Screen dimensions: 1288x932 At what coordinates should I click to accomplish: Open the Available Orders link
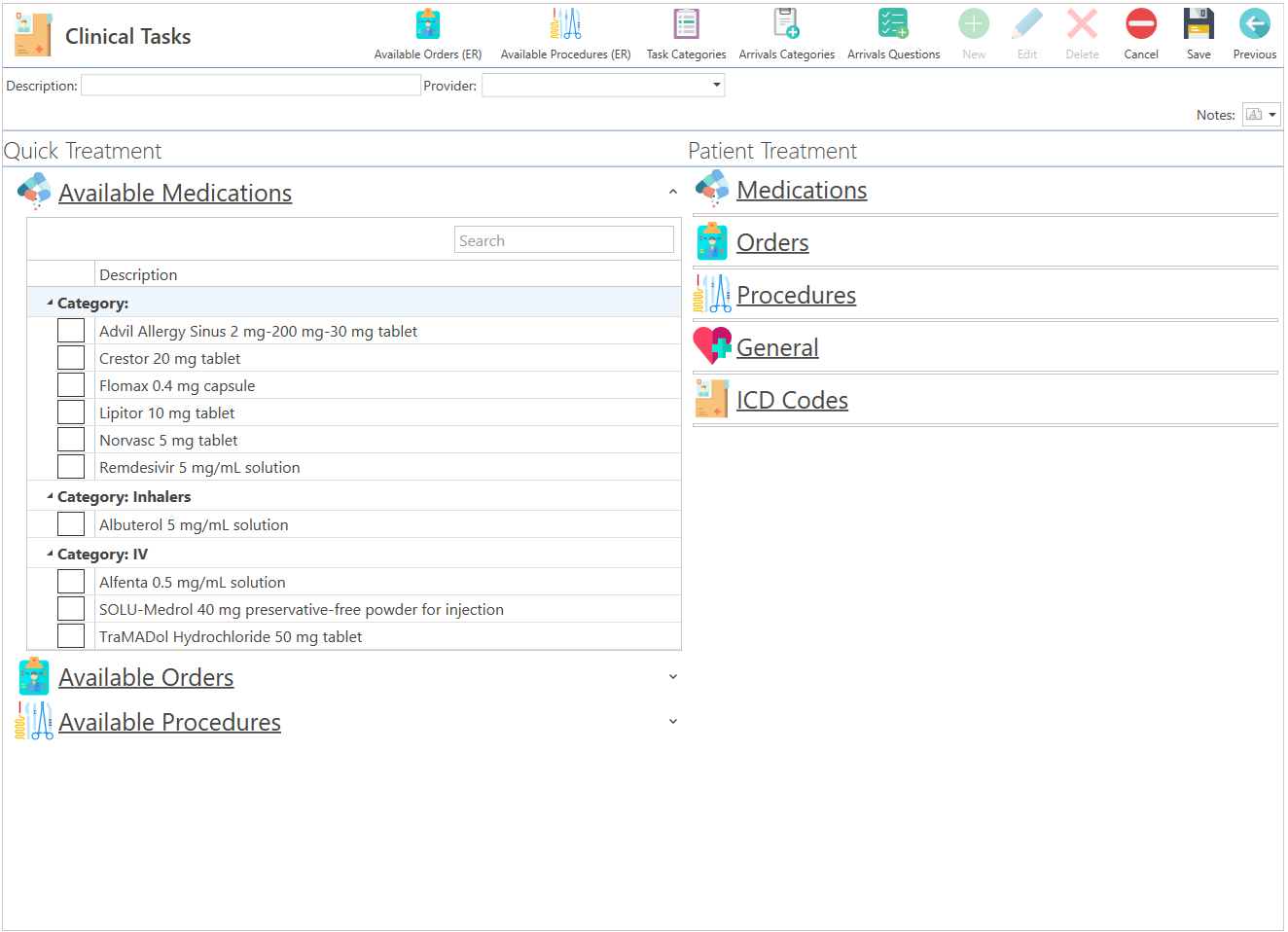146,677
